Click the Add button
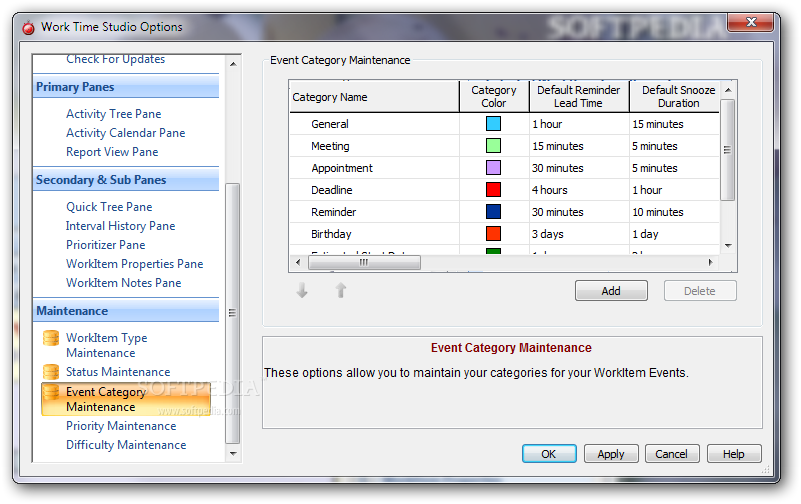 coord(611,291)
